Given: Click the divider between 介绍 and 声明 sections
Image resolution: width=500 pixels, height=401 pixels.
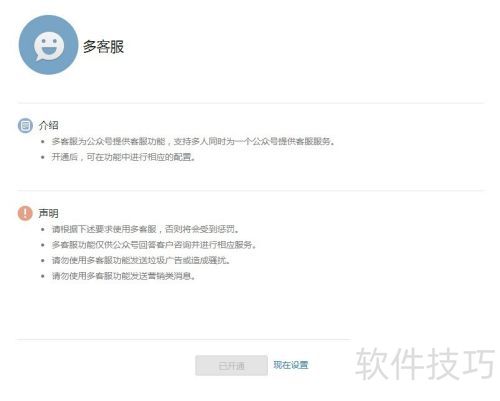Looking at the screenshot, I should click(251, 191).
